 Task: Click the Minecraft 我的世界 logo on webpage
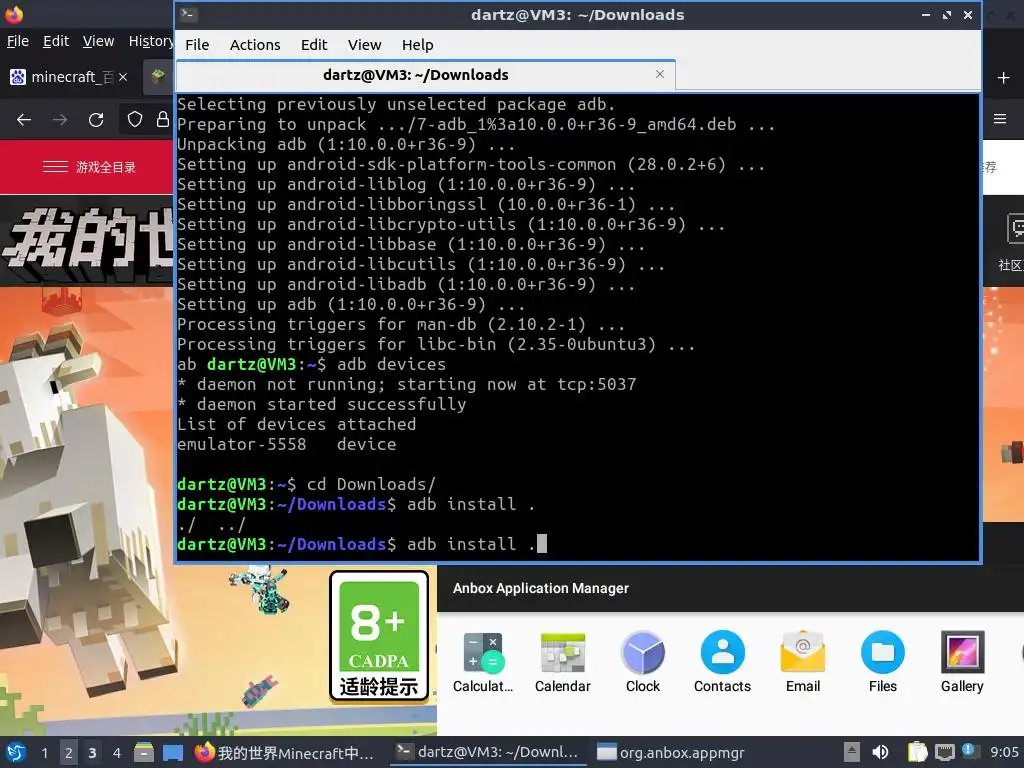(x=88, y=238)
